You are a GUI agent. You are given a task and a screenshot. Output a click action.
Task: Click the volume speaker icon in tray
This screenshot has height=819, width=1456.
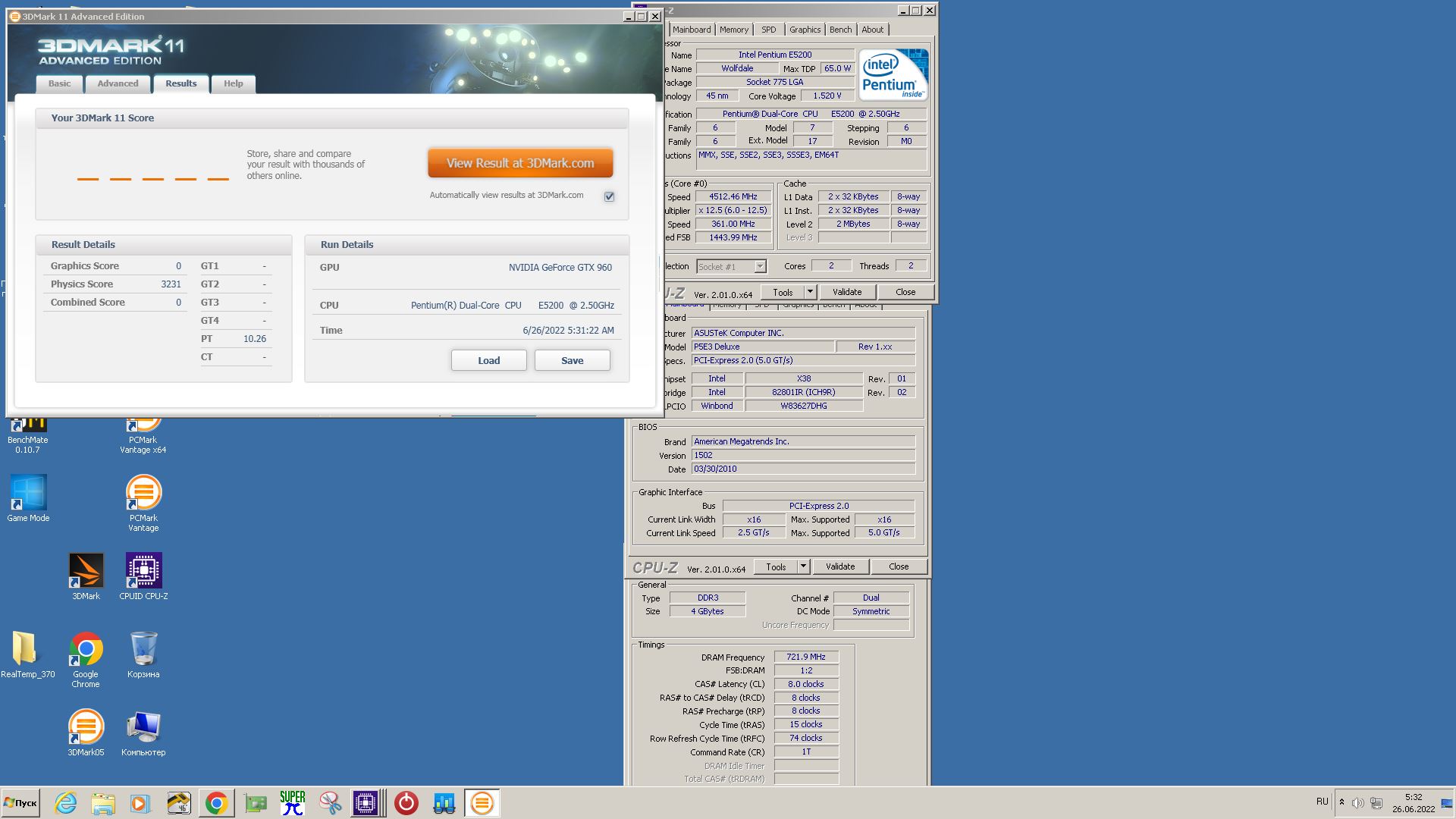pyautogui.click(x=1357, y=803)
